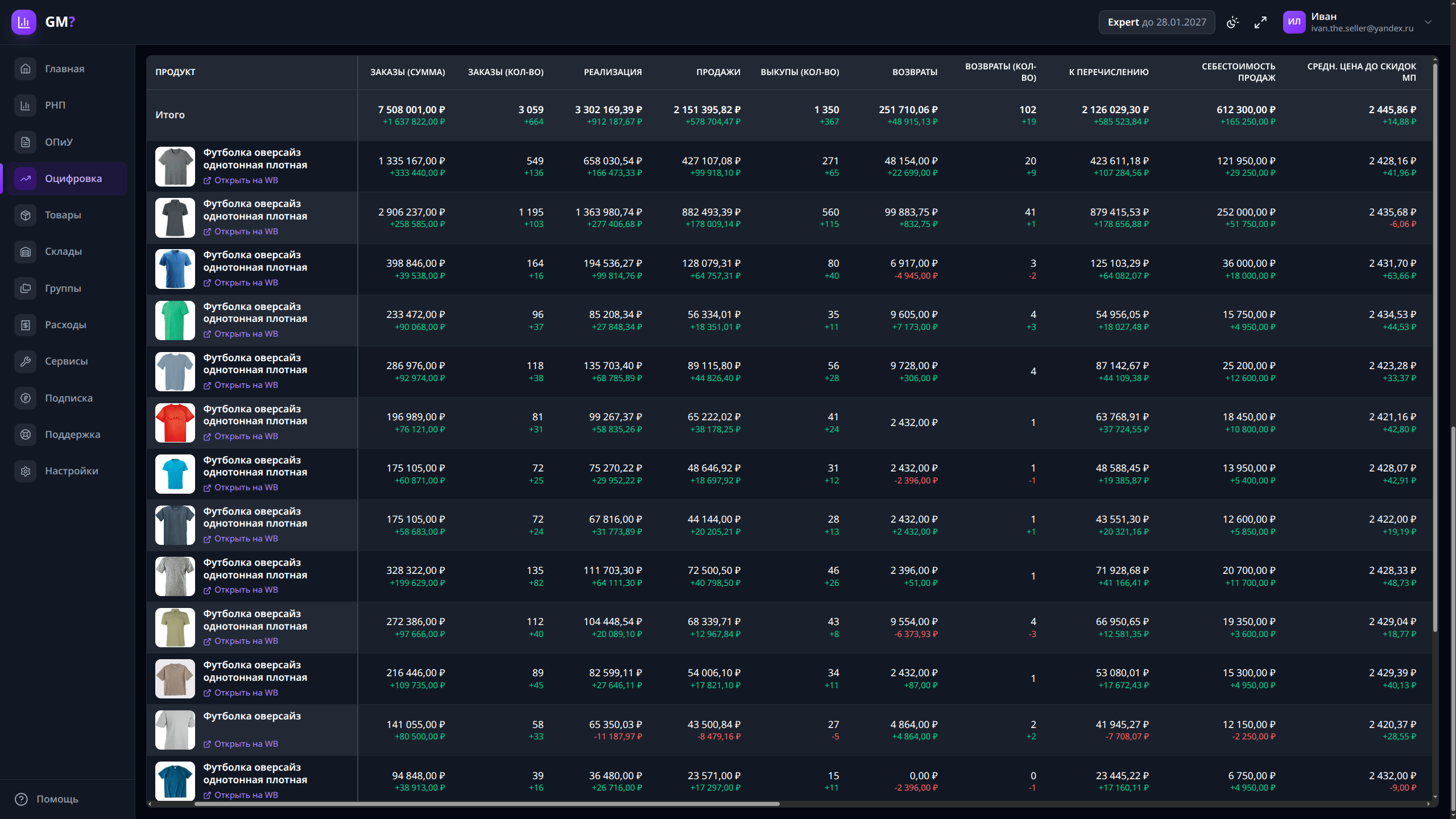
Task: Click the Expert до 28.01.2027 subscription badge
Action: tap(1156, 22)
